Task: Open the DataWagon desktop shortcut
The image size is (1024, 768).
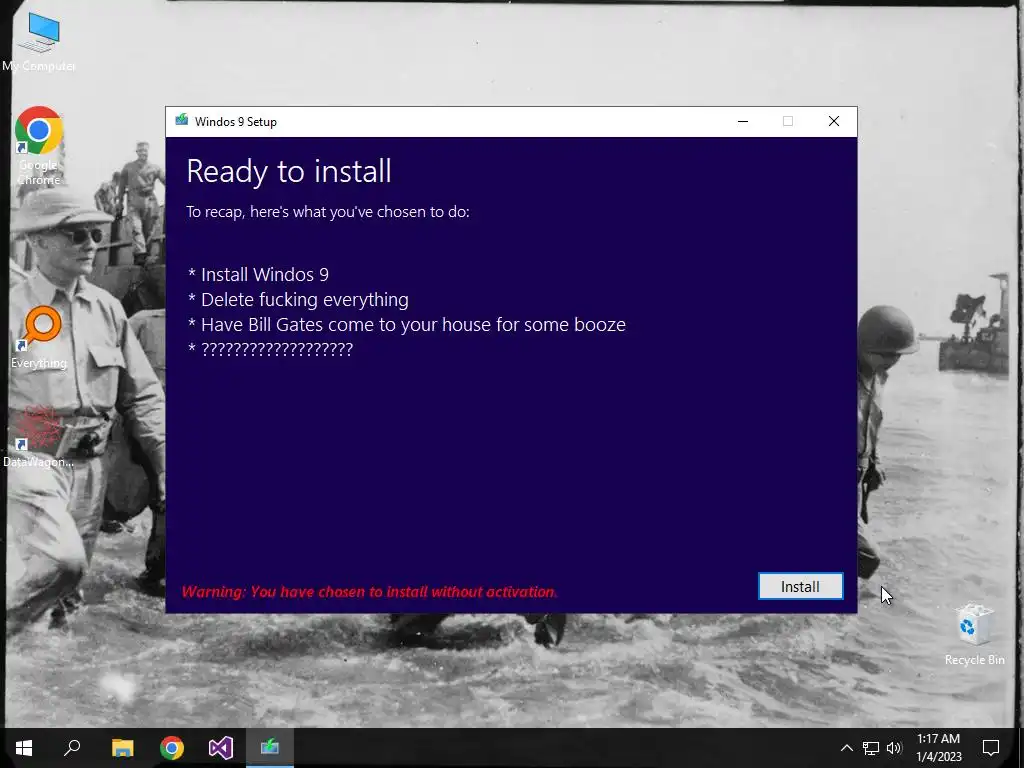Action: coord(39,437)
